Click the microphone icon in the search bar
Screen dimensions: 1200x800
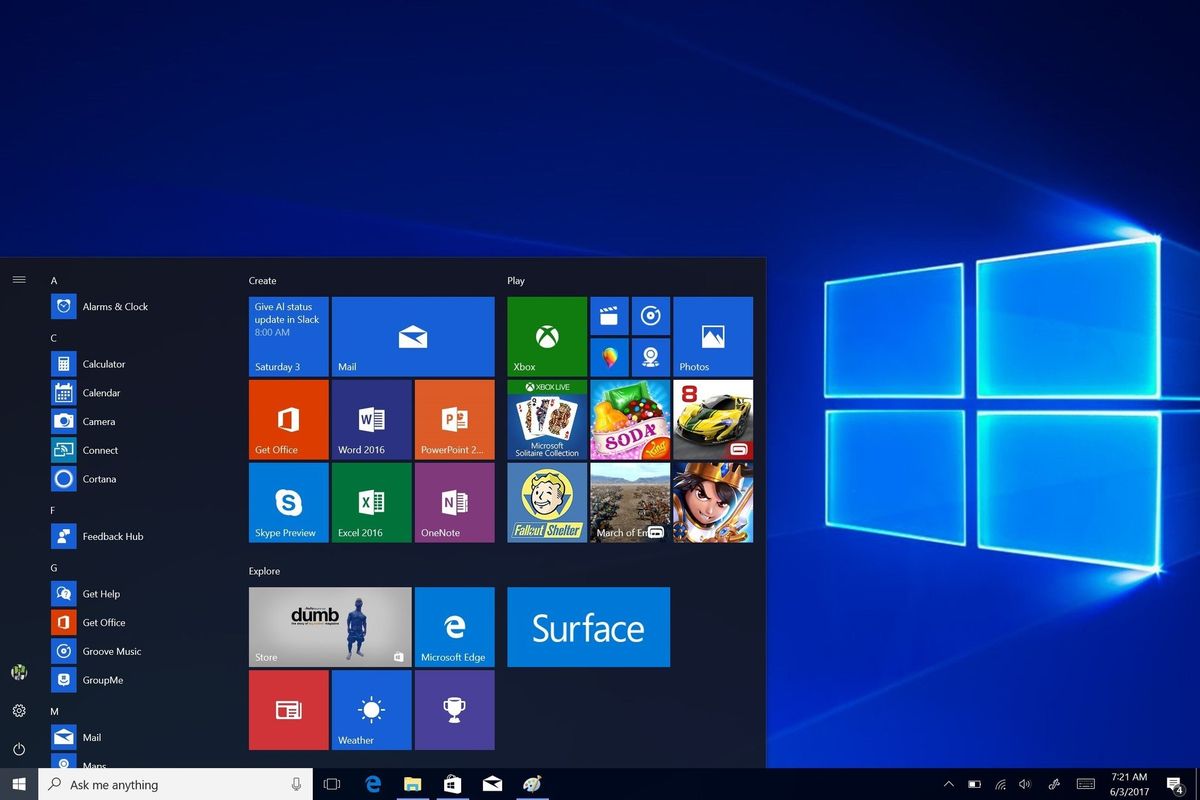[296, 784]
